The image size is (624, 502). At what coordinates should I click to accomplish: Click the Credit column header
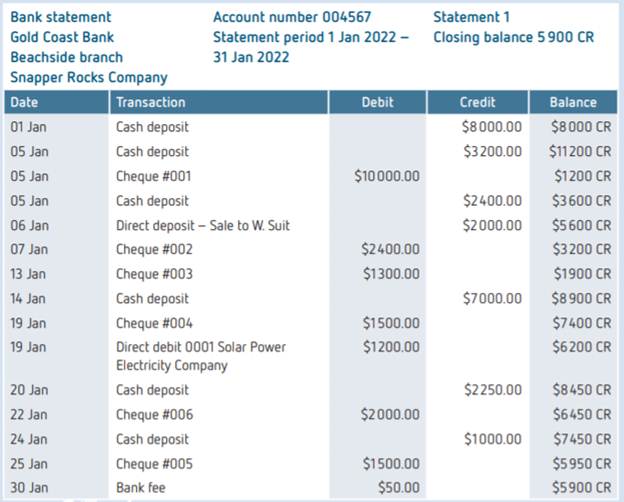coord(477,102)
